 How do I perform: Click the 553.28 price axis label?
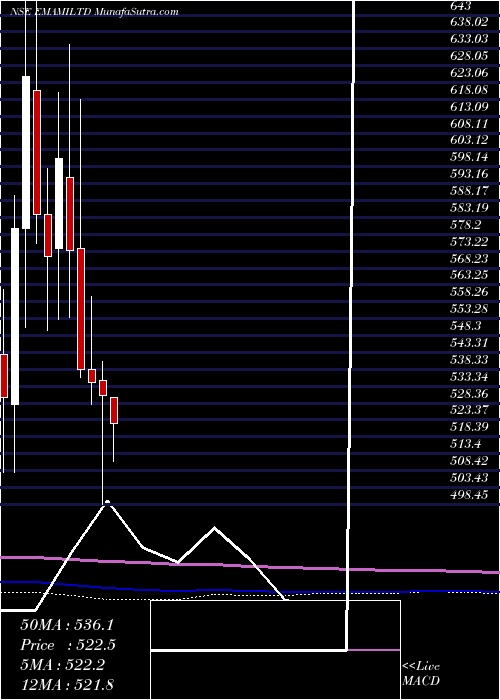click(x=469, y=309)
